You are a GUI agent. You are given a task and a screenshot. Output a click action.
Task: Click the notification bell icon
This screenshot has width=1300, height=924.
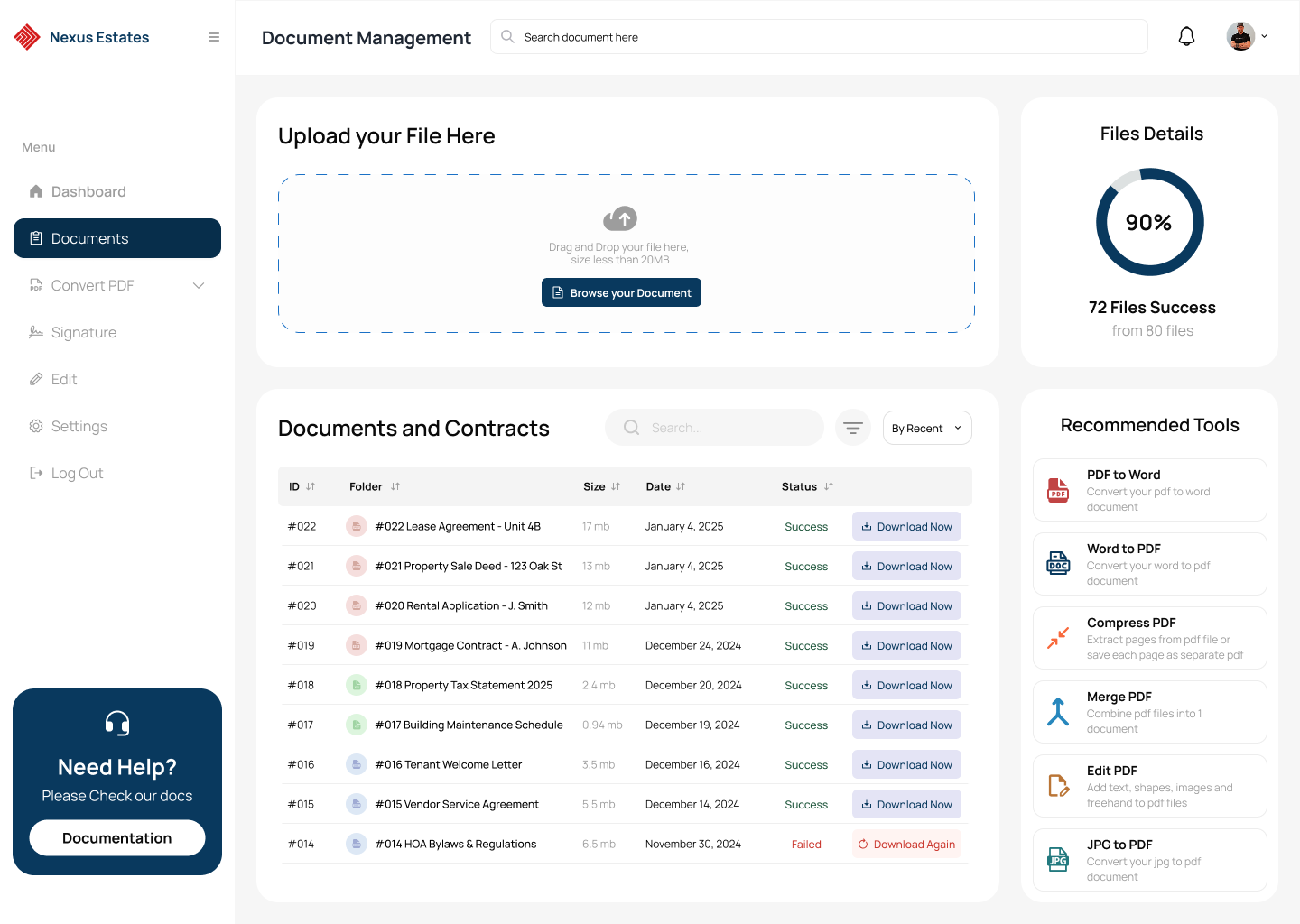click(x=1186, y=37)
